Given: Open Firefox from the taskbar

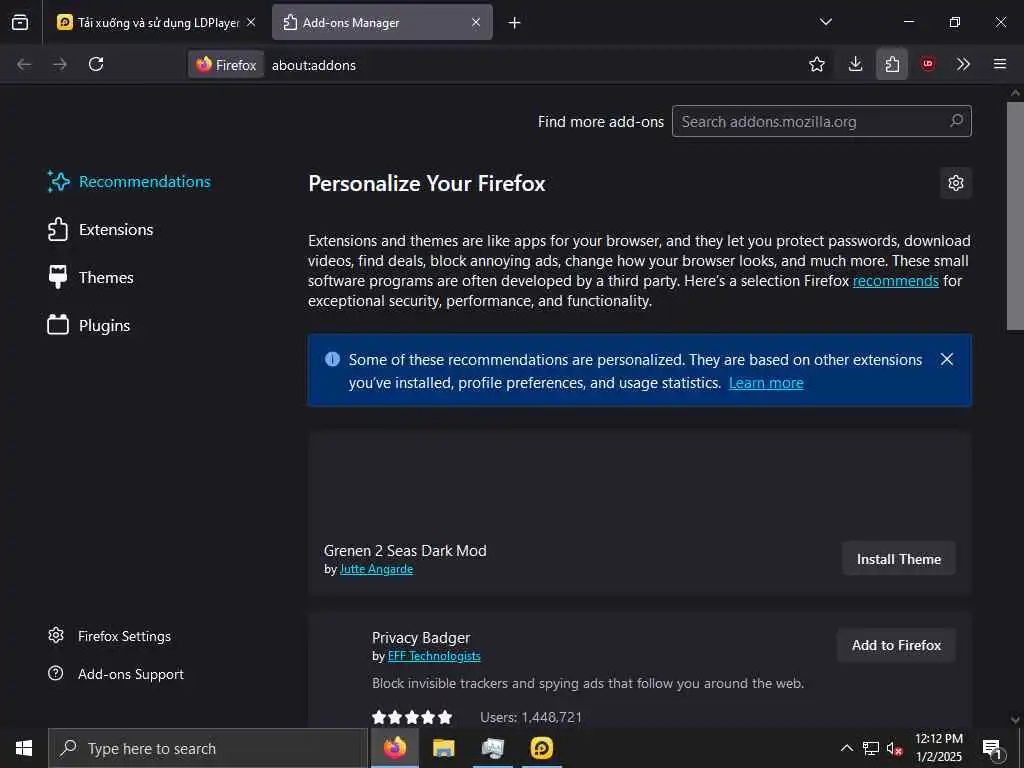Looking at the screenshot, I should (394, 748).
